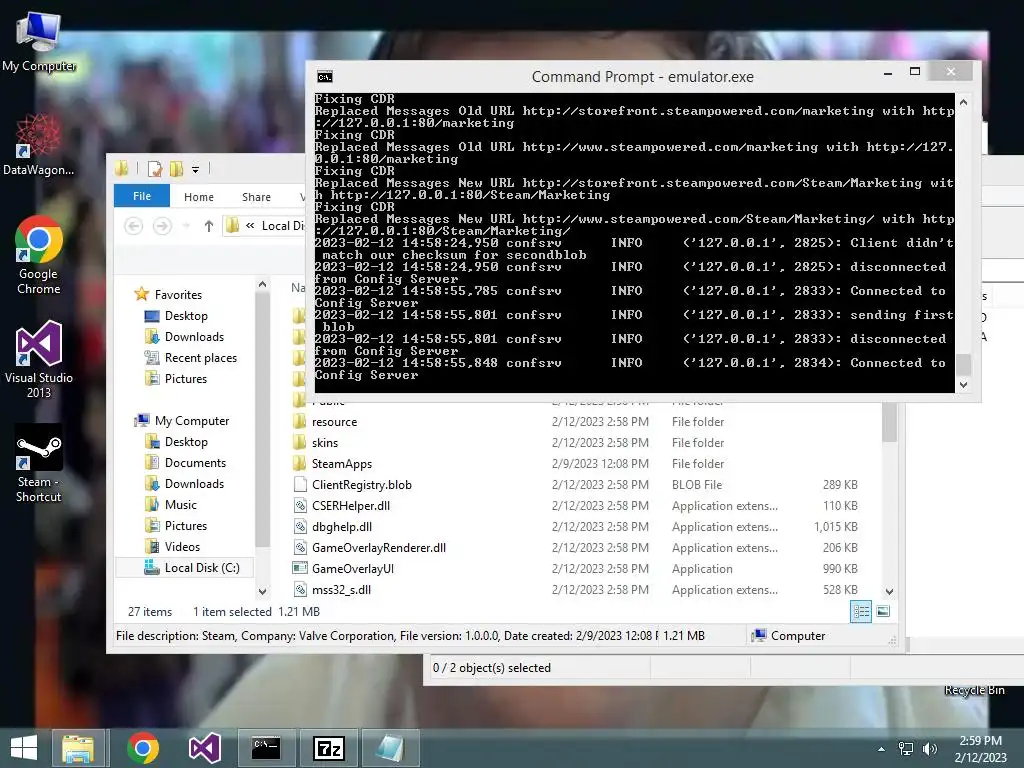Open My Computer desktop icon

pos(39,42)
